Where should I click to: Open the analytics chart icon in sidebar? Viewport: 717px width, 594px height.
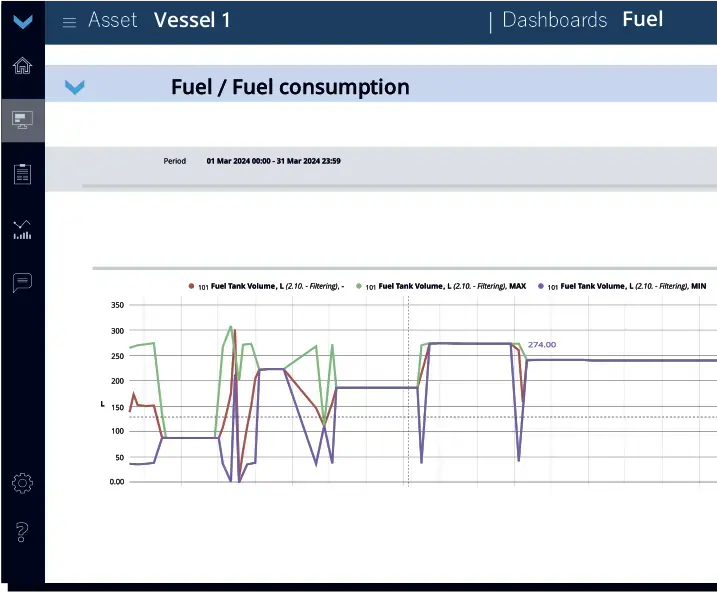(x=22, y=229)
